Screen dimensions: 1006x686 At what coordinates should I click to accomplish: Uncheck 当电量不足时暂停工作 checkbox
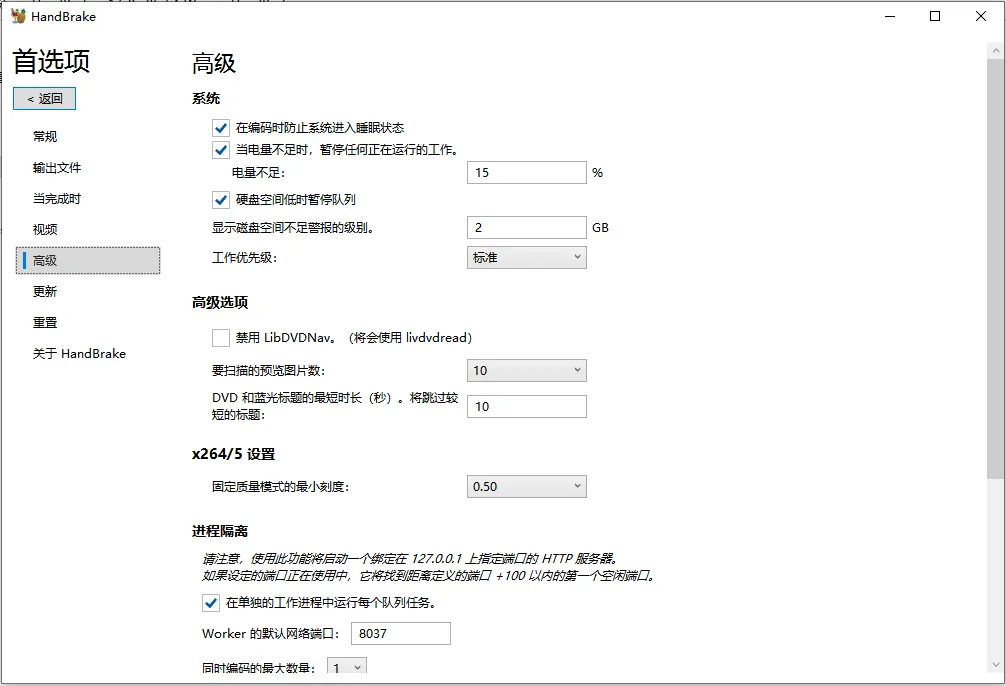tap(221, 150)
